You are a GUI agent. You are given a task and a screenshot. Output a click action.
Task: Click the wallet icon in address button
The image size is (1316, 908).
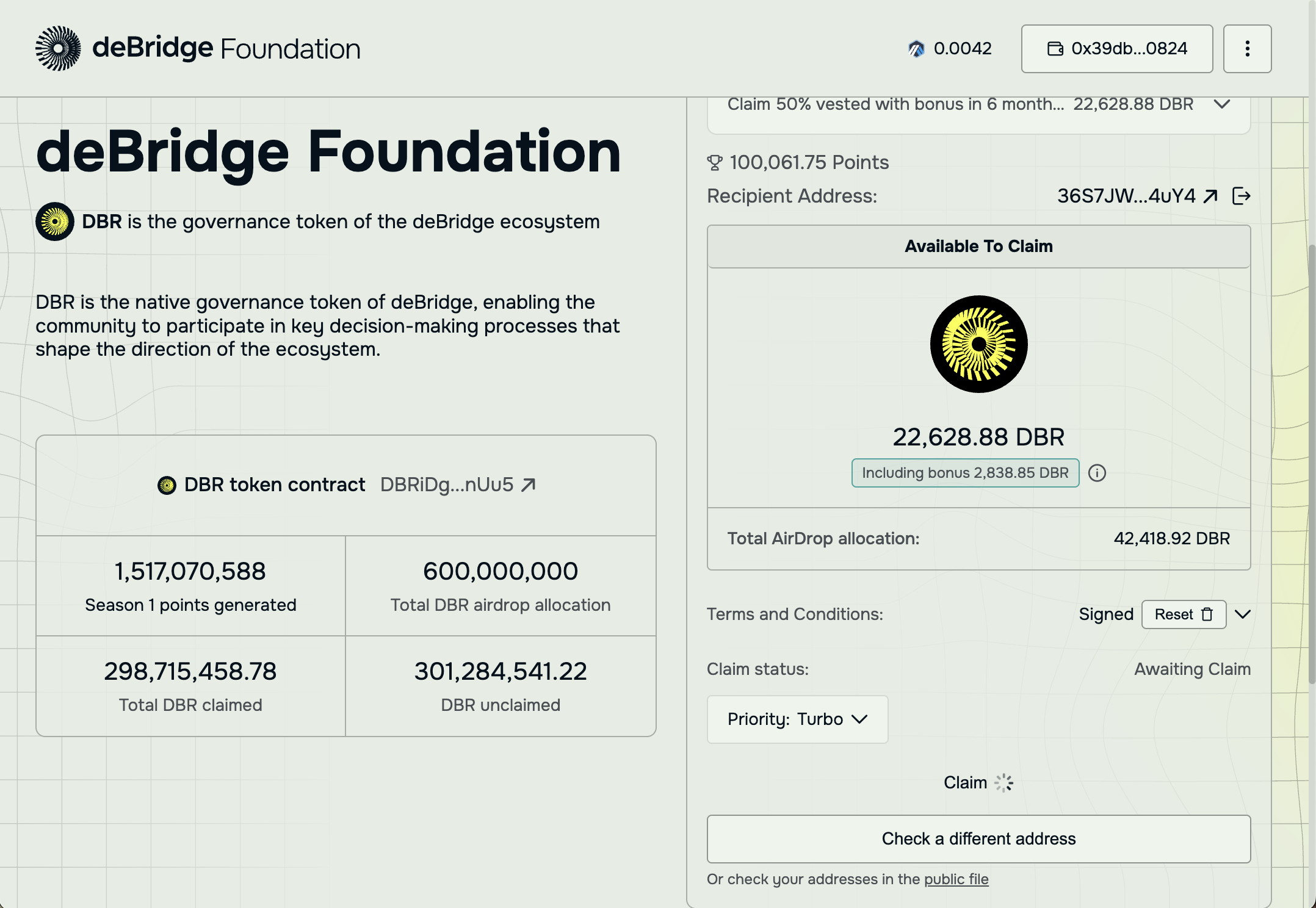(1055, 49)
